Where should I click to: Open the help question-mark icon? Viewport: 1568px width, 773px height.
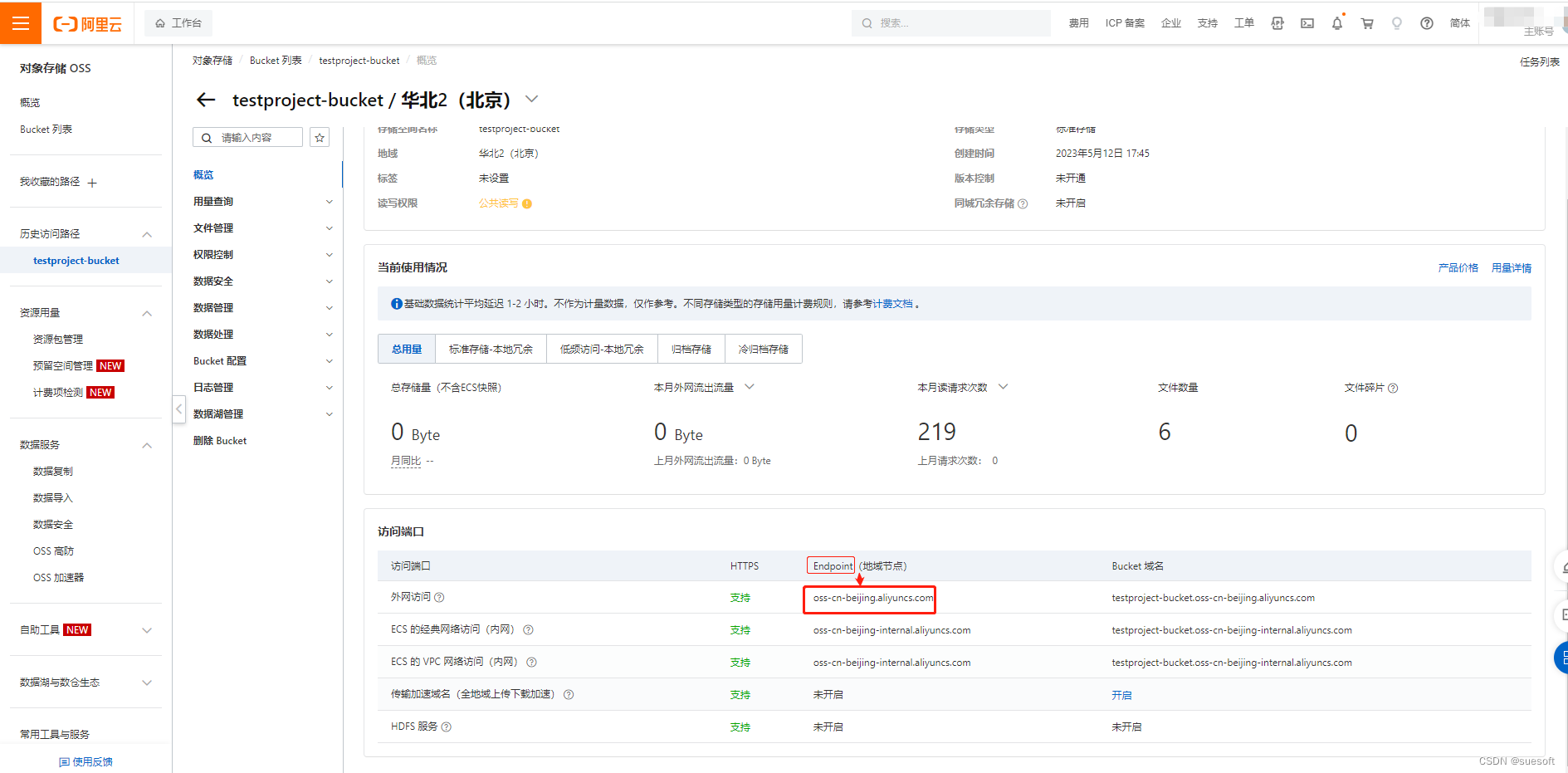(1427, 23)
